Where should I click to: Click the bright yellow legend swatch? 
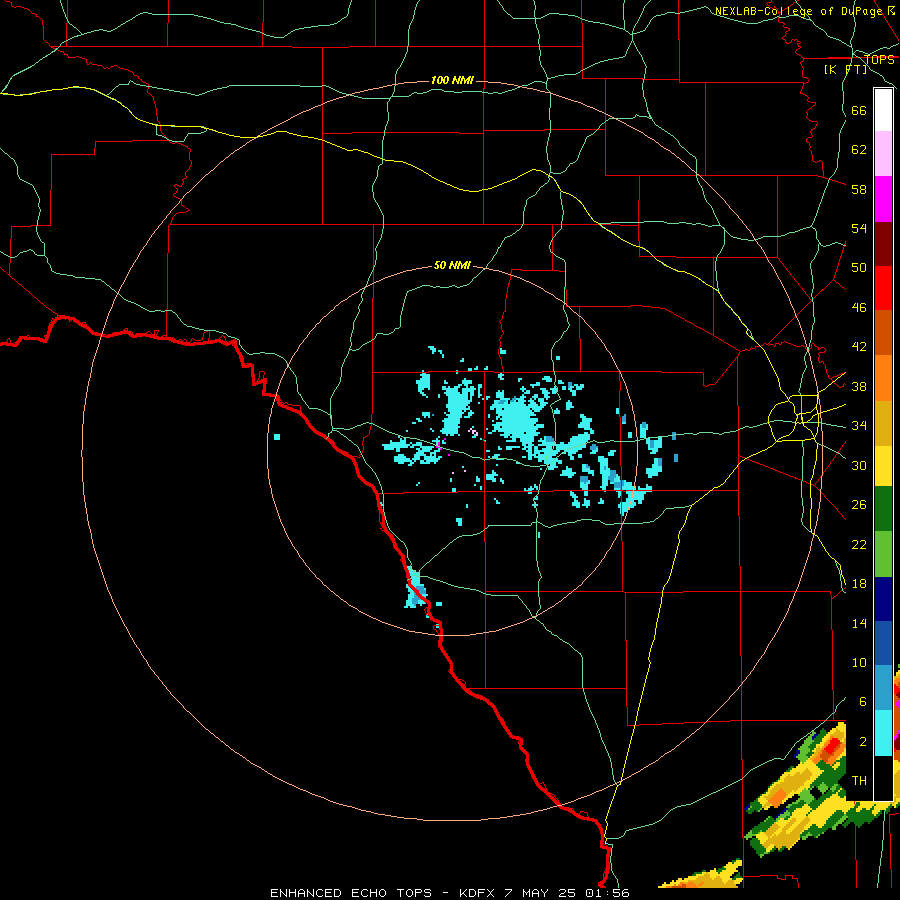883,465
